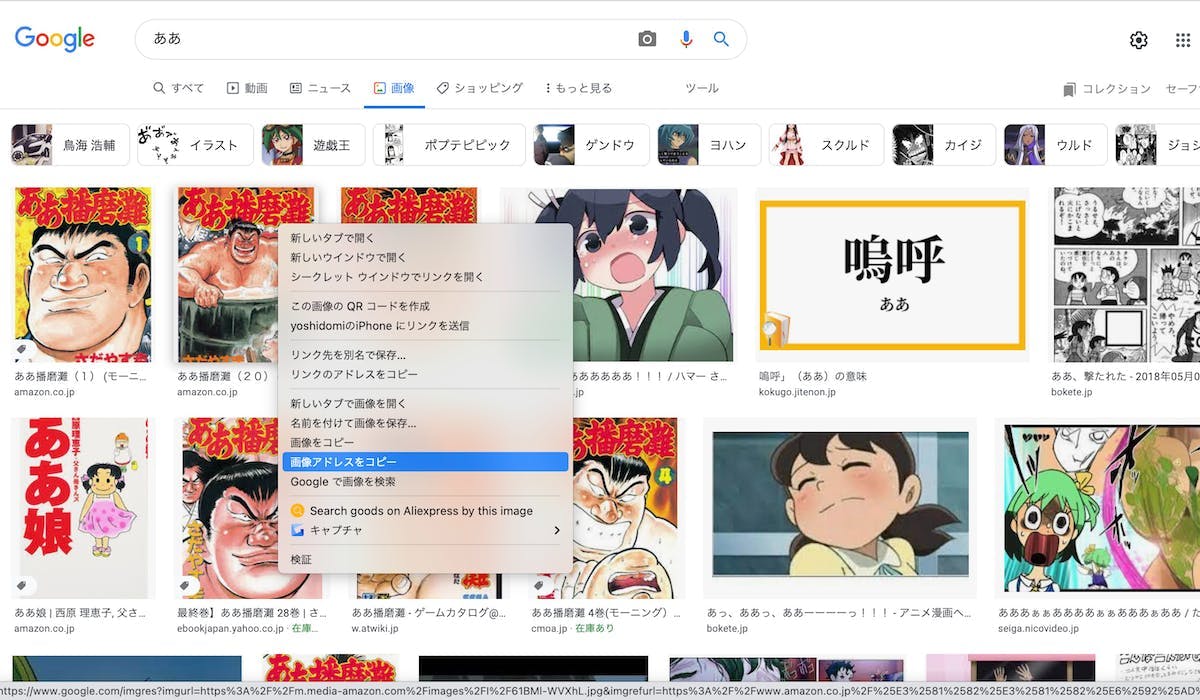Open search by image camera icon
1200x700 pixels.
pos(648,39)
